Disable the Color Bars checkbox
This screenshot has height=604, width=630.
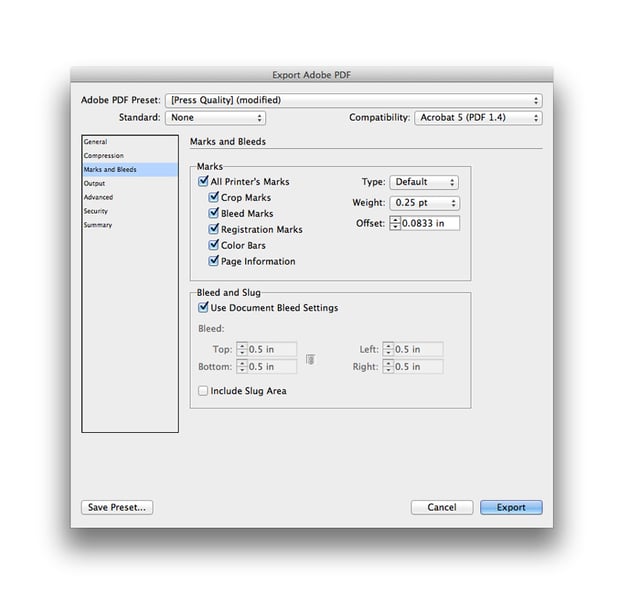(x=214, y=245)
